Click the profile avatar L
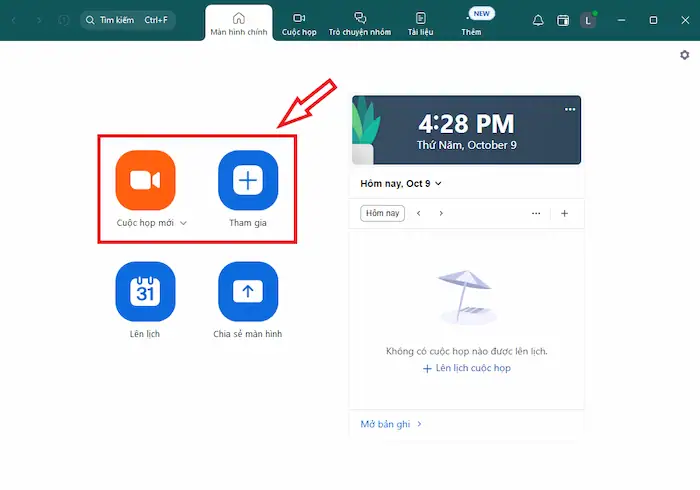 click(588, 20)
